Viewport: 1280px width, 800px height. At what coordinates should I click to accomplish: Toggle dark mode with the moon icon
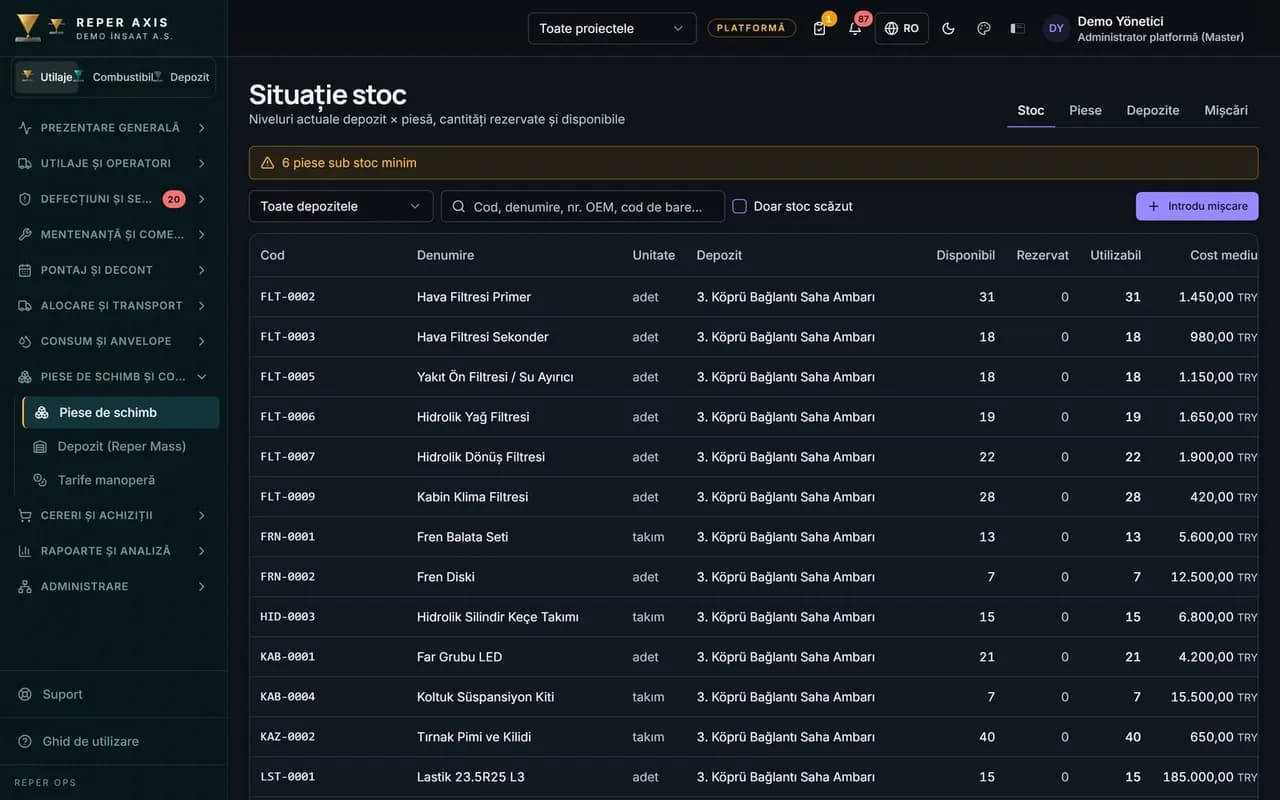point(948,28)
